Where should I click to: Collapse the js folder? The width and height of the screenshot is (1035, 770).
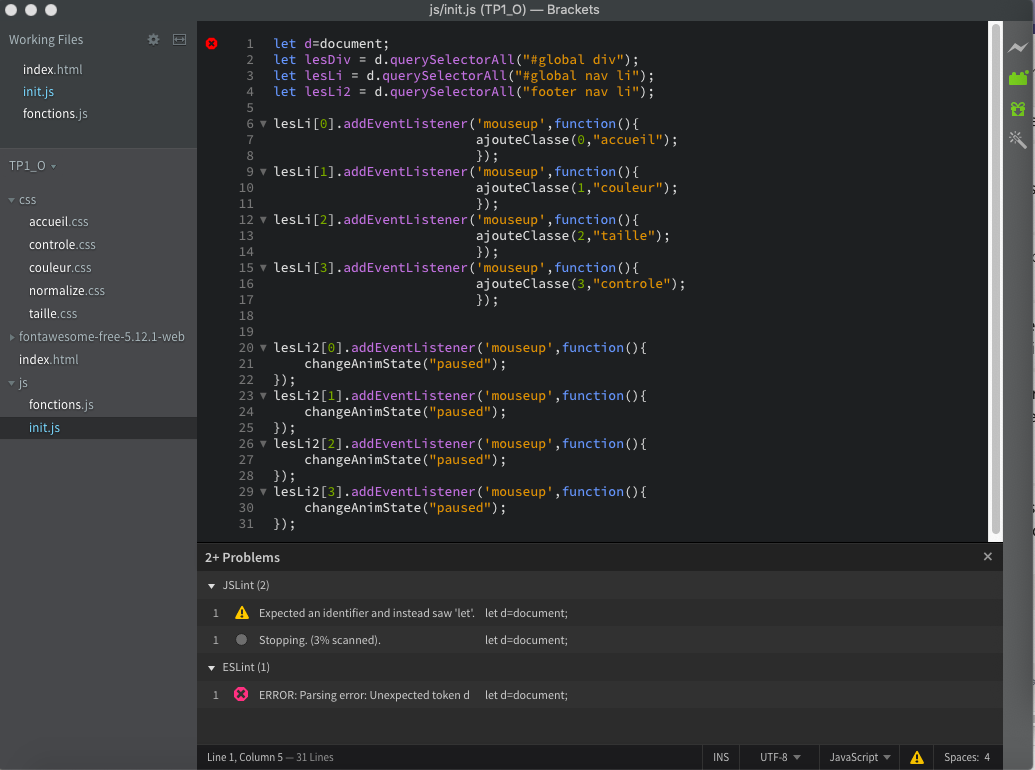[x=11, y=383]
